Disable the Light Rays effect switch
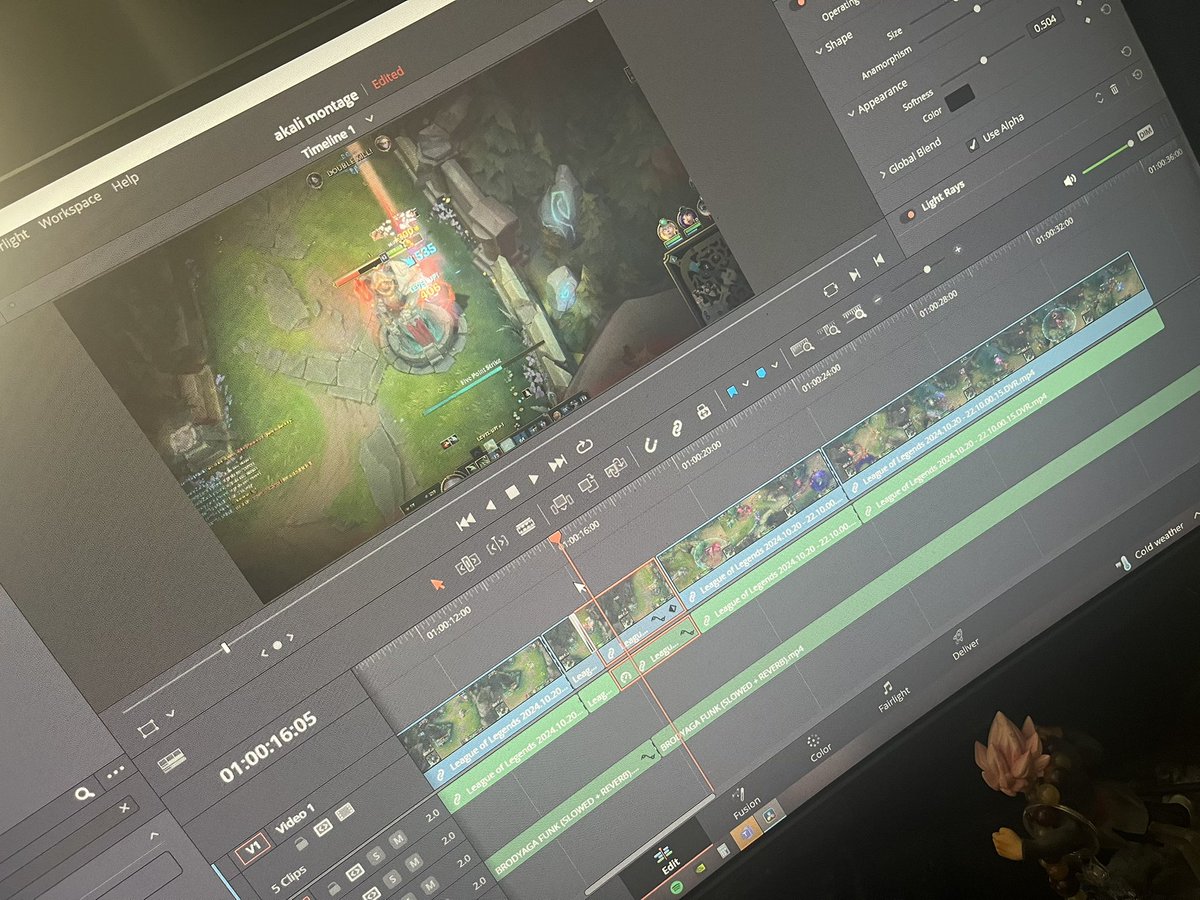Image resolution: width=1200 pixels, height=900 pixels. pyautogui.click(x=908, y=215)
